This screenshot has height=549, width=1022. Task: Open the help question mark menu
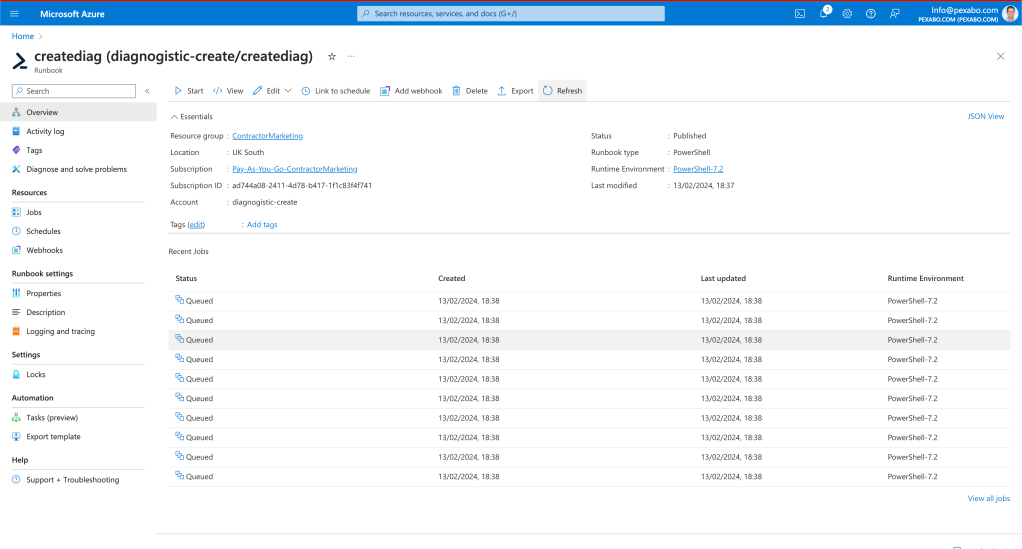(871, 14)
